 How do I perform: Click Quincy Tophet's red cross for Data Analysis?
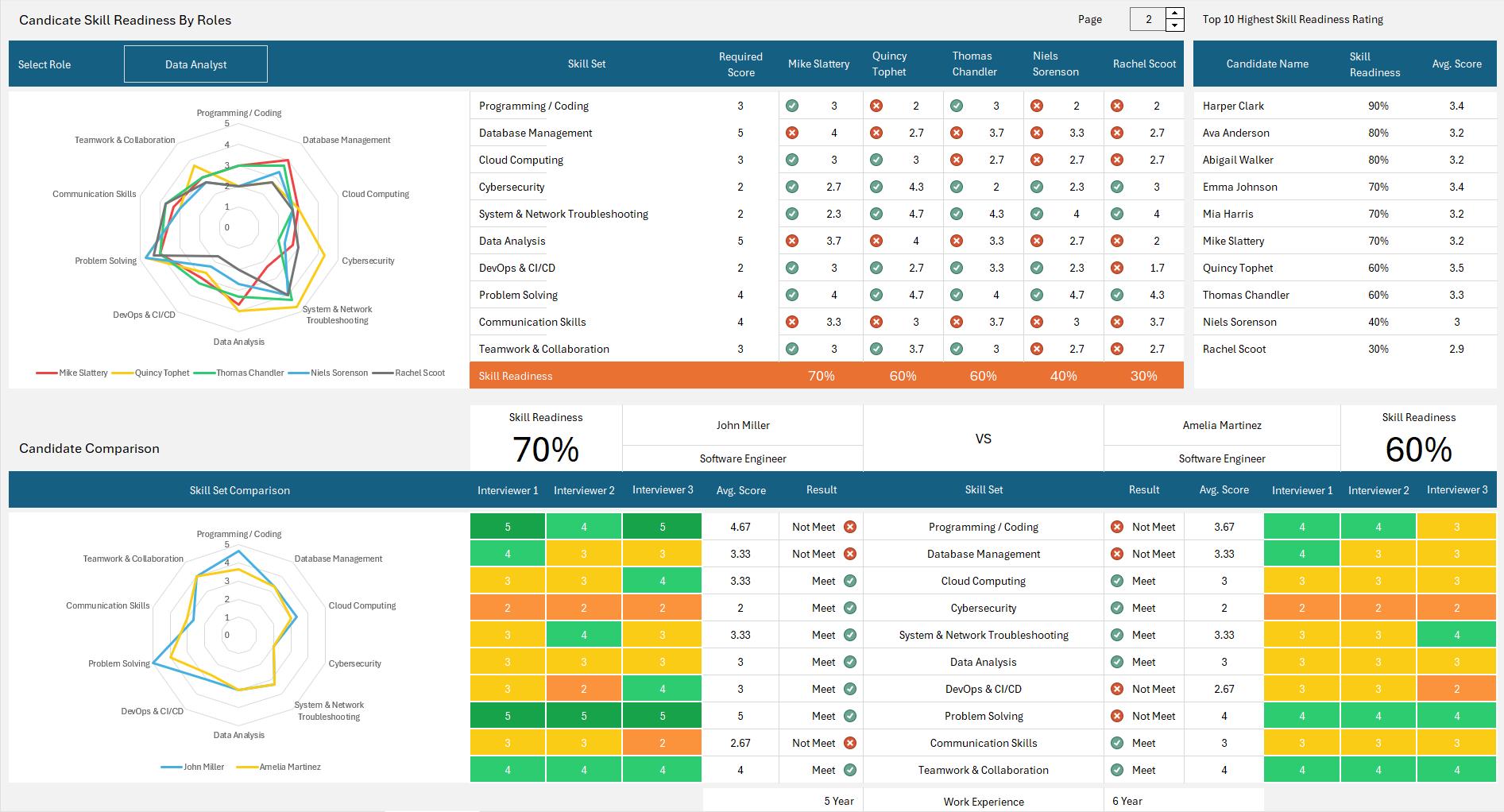876,241
